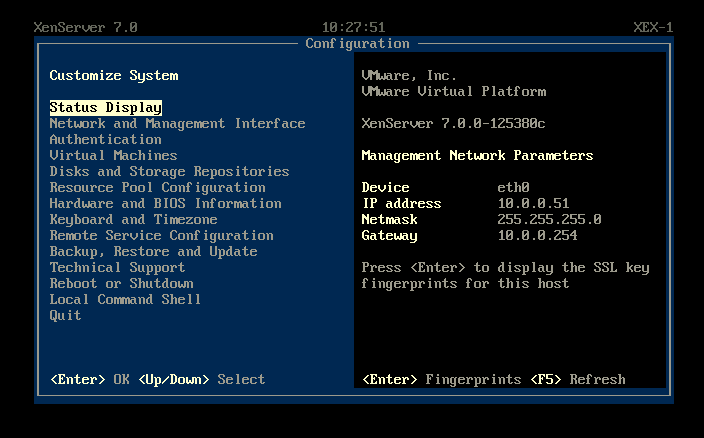The width and height of the screenshot is (704, 438).
Task: Click the Configuration window title
Action: coord(357,44)
